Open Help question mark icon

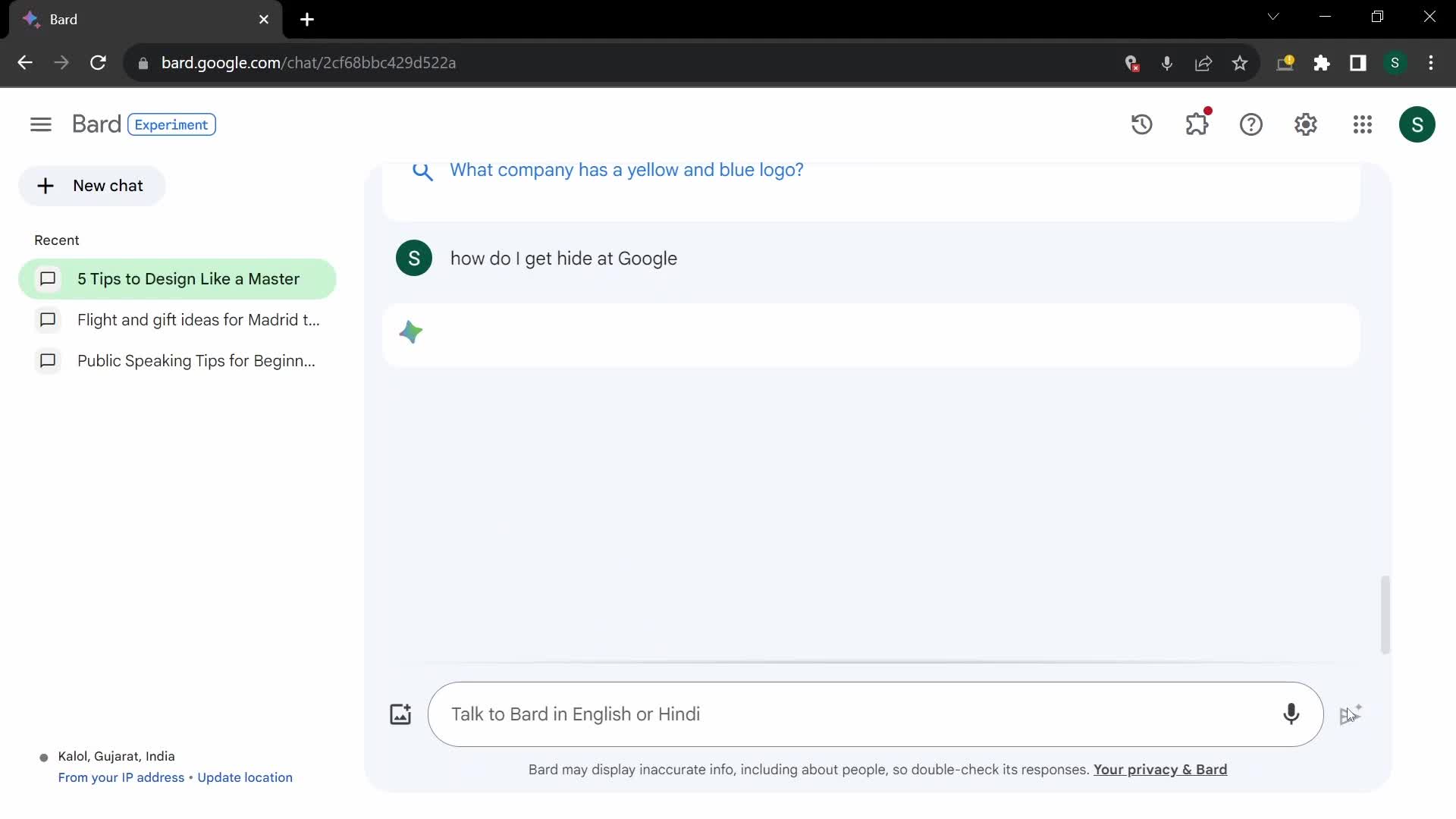click(1251, 124)
